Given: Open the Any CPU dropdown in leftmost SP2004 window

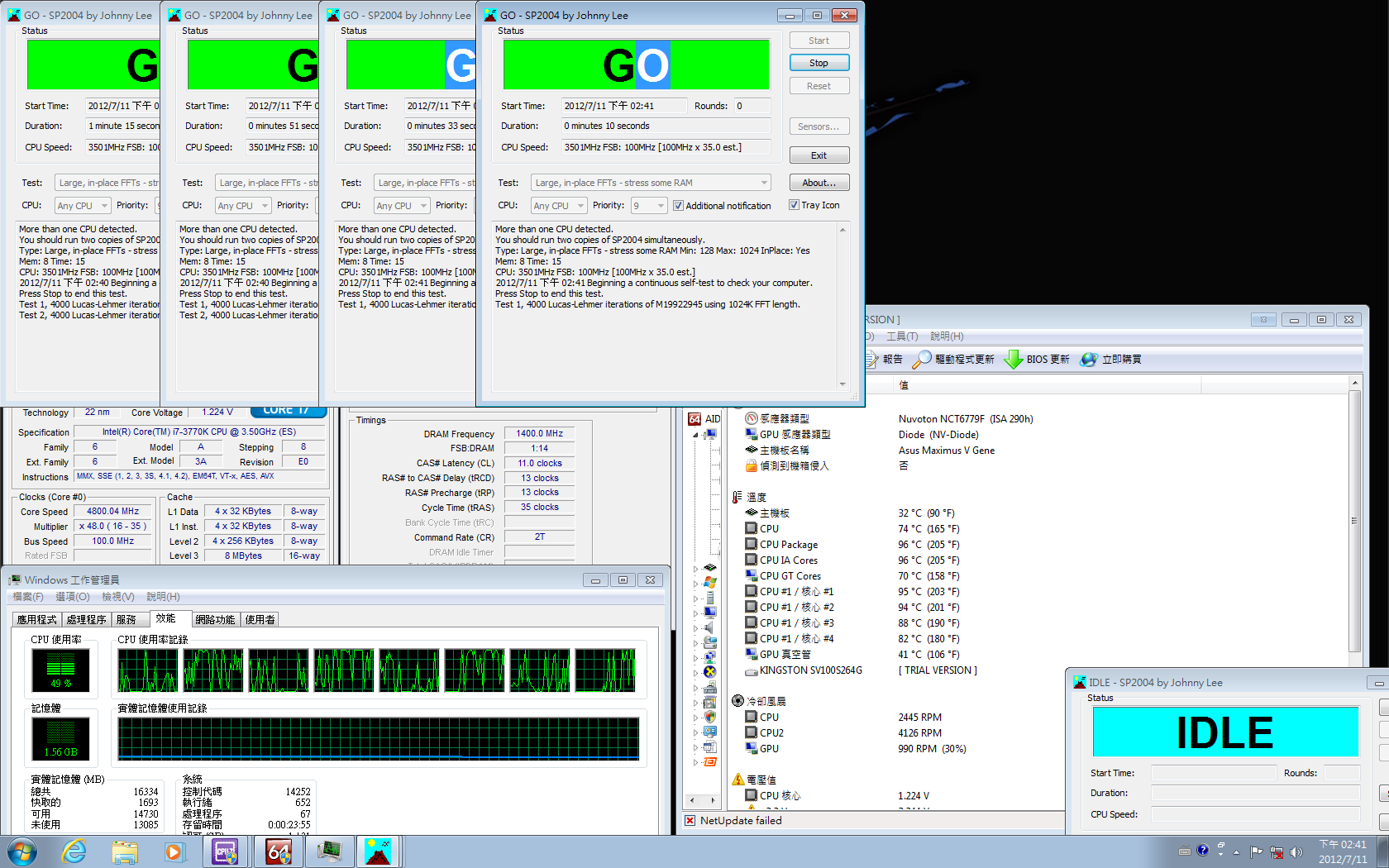Looking at the screenshot, I should [x=83, y=206].
